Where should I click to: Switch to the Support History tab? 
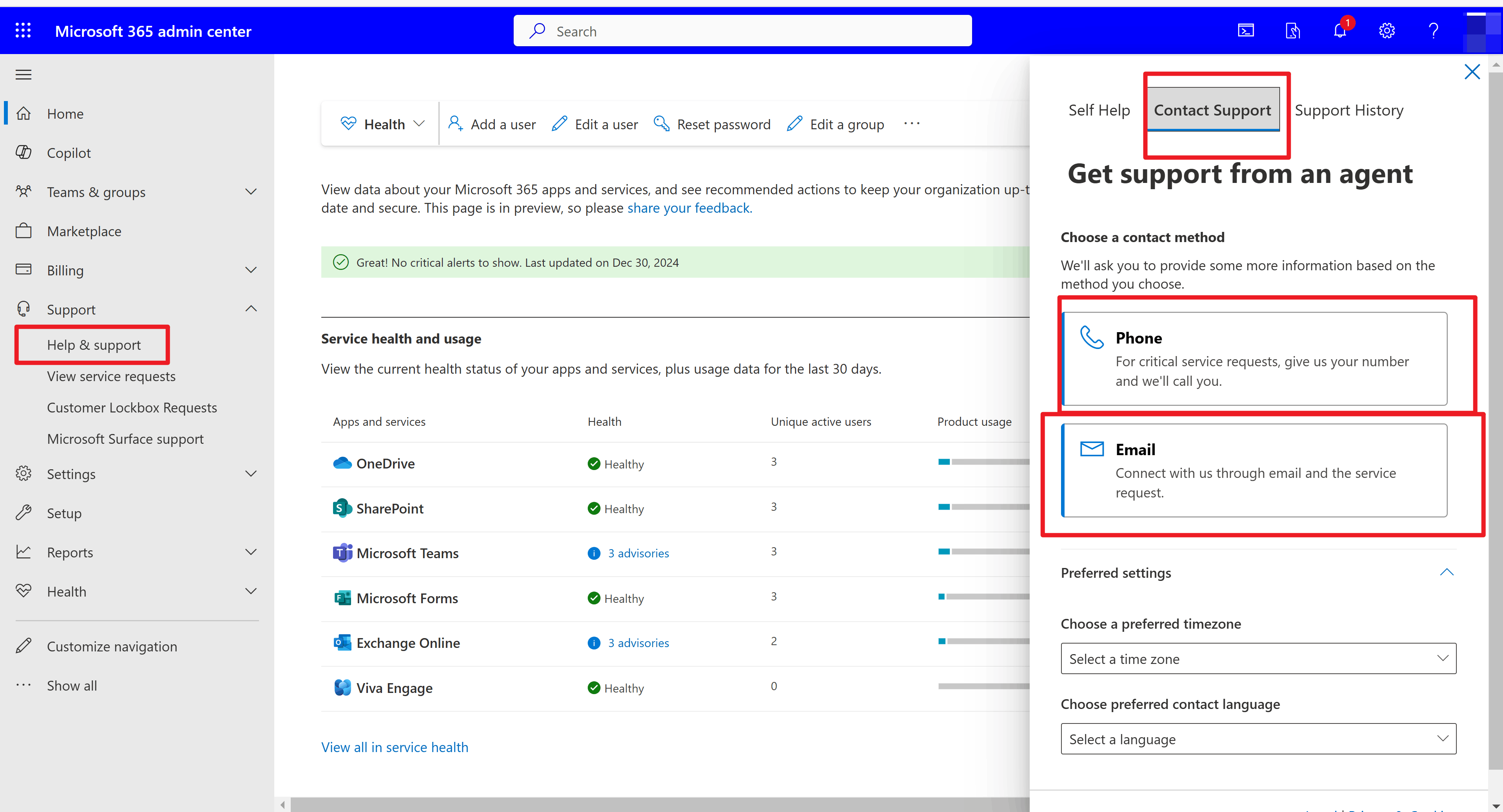[1348, 110]
